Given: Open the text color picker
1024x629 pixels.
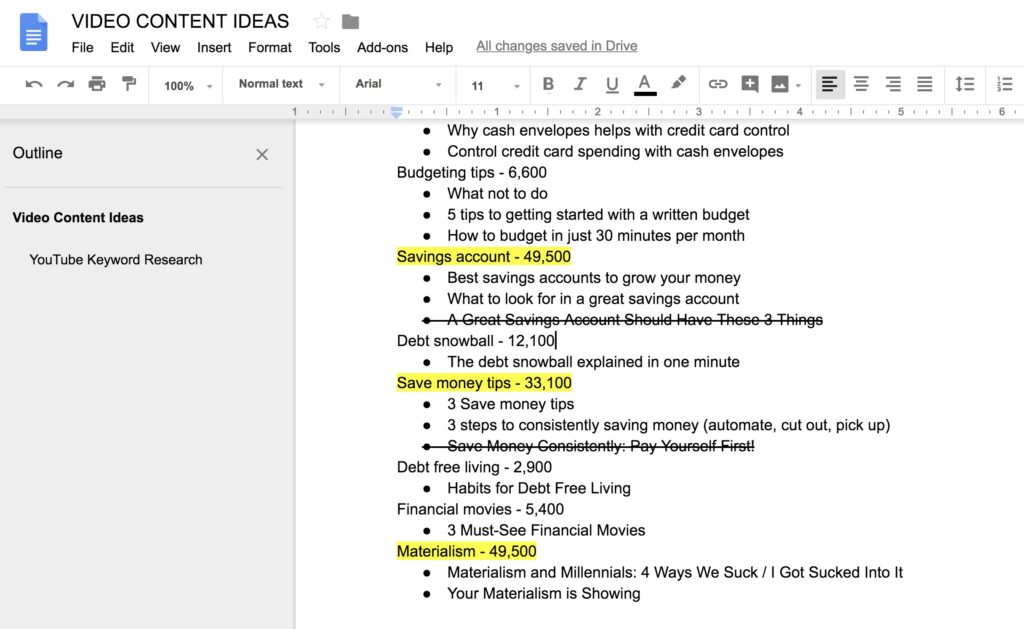Looking at the screenshot, I should point(645,85).
